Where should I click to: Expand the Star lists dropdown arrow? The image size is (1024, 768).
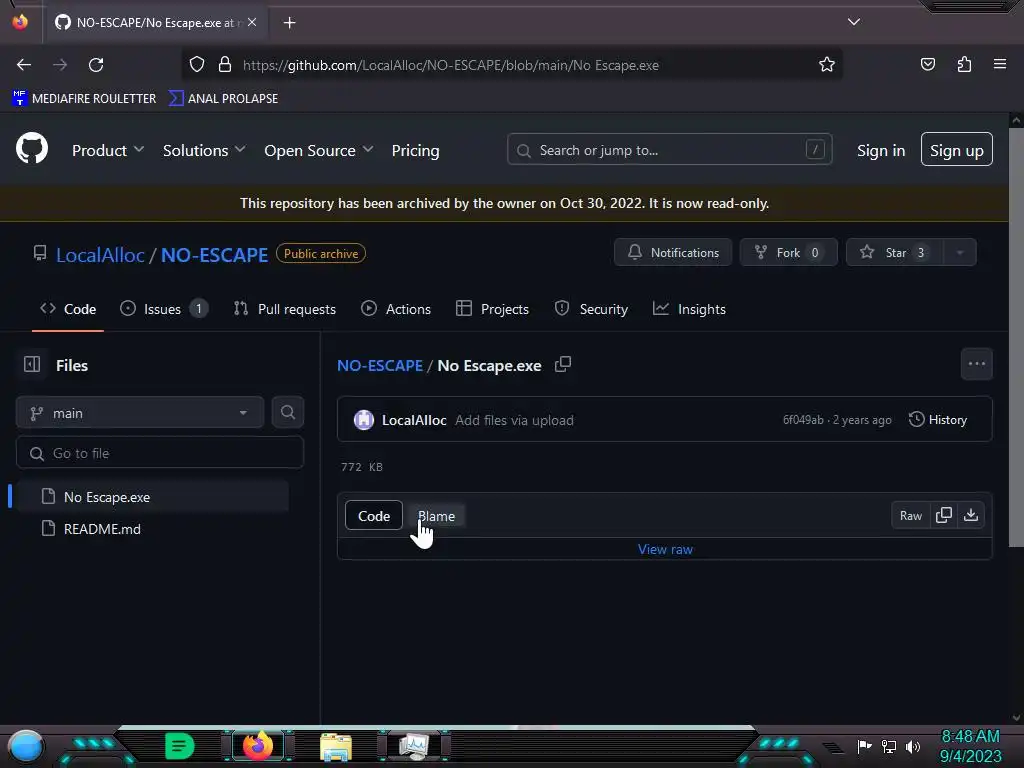click(x=960, y=253)
